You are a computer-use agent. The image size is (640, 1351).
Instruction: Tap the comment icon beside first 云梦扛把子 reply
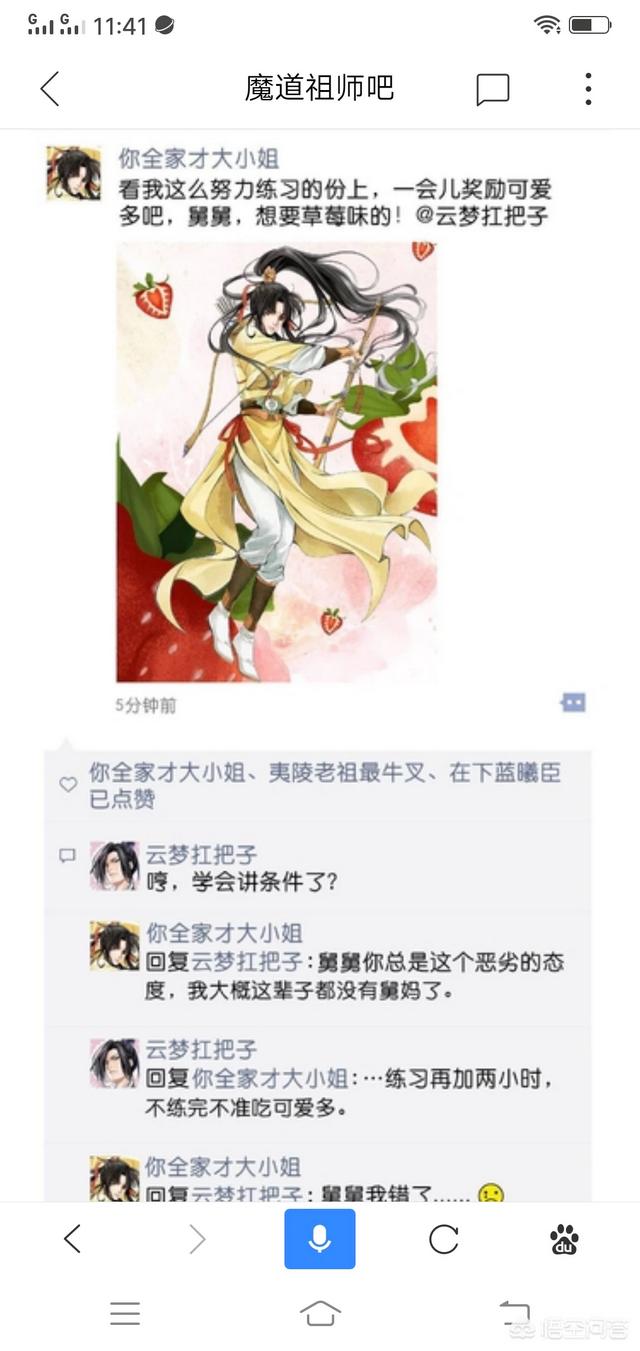(68, 856)
